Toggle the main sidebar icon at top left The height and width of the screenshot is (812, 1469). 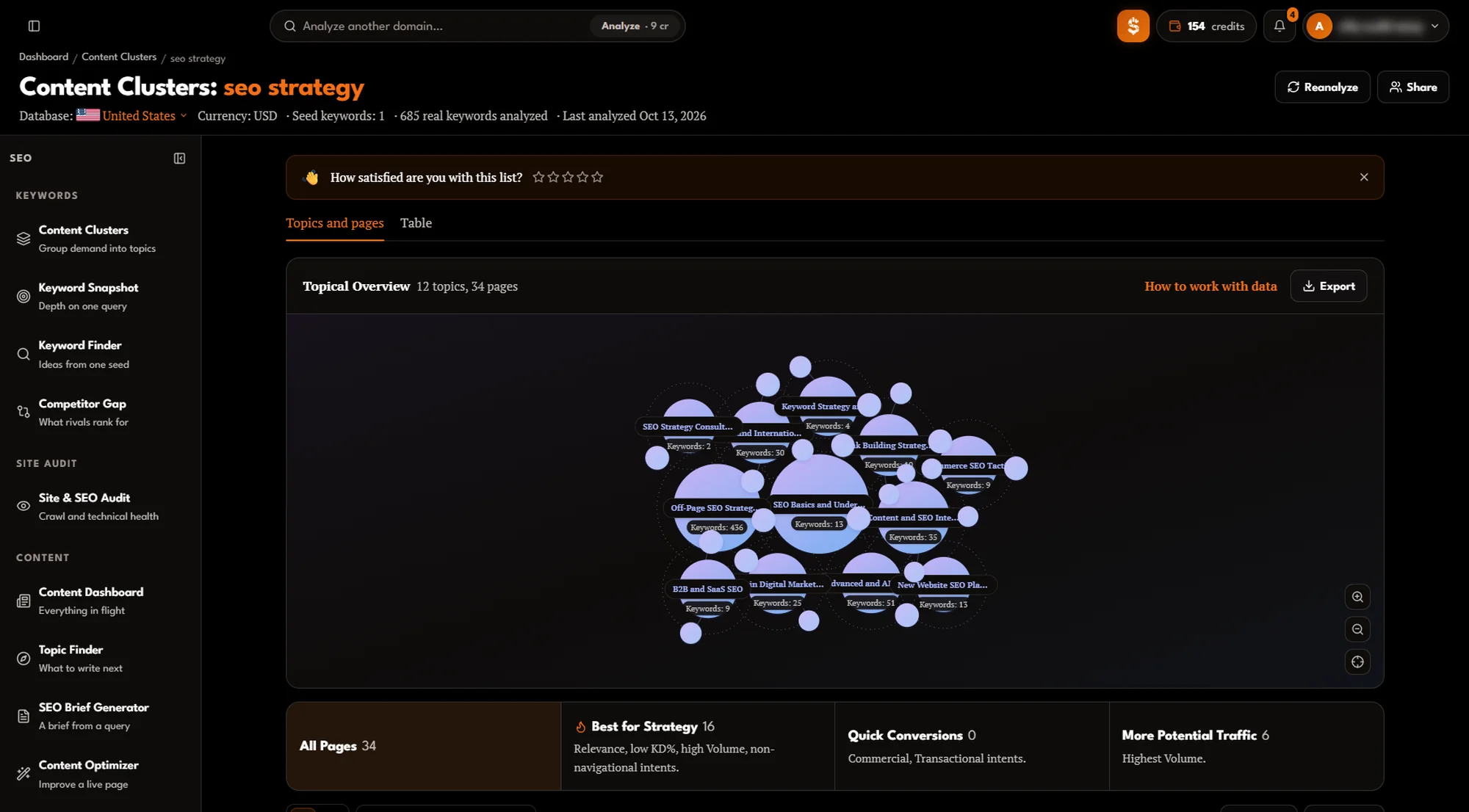34,26
